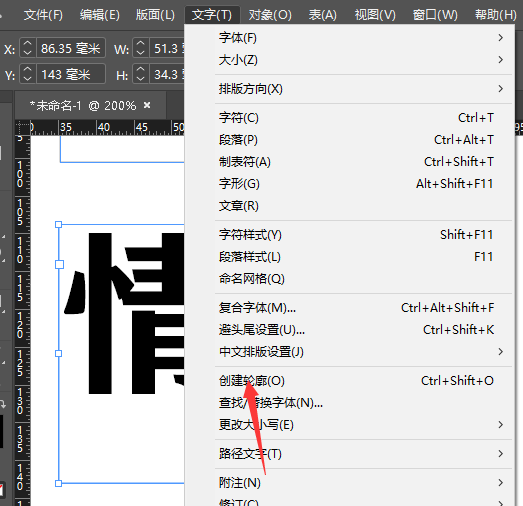
Task: Click the large black glyph on canvas
Action: (x=124, y=314)
